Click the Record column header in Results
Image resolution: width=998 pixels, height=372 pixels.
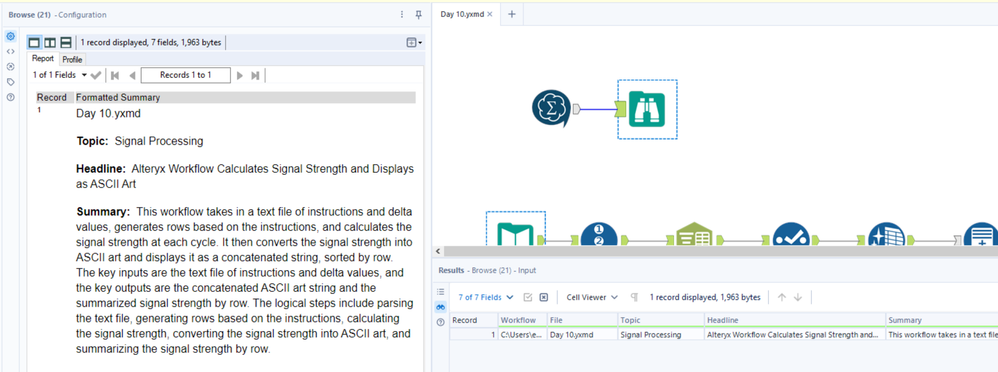(x=474, y=320)
